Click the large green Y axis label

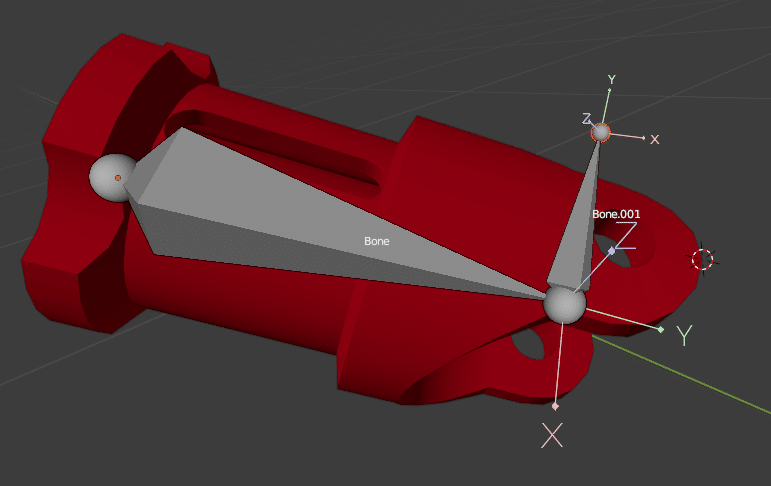pyautogui.click(x=684, y=335)
